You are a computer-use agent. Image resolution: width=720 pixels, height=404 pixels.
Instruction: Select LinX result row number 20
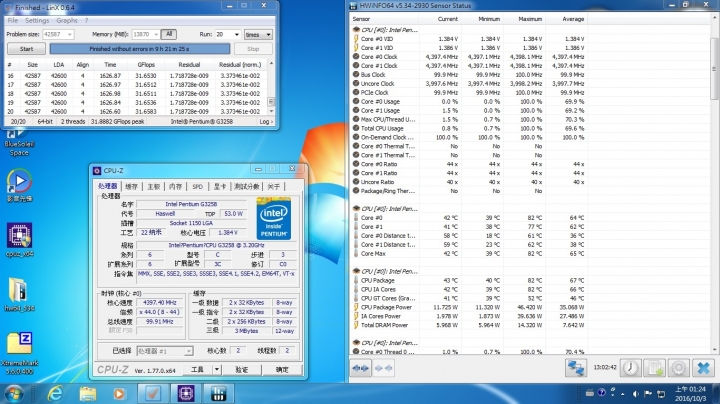pyautogui.click(x=136, y=112)
